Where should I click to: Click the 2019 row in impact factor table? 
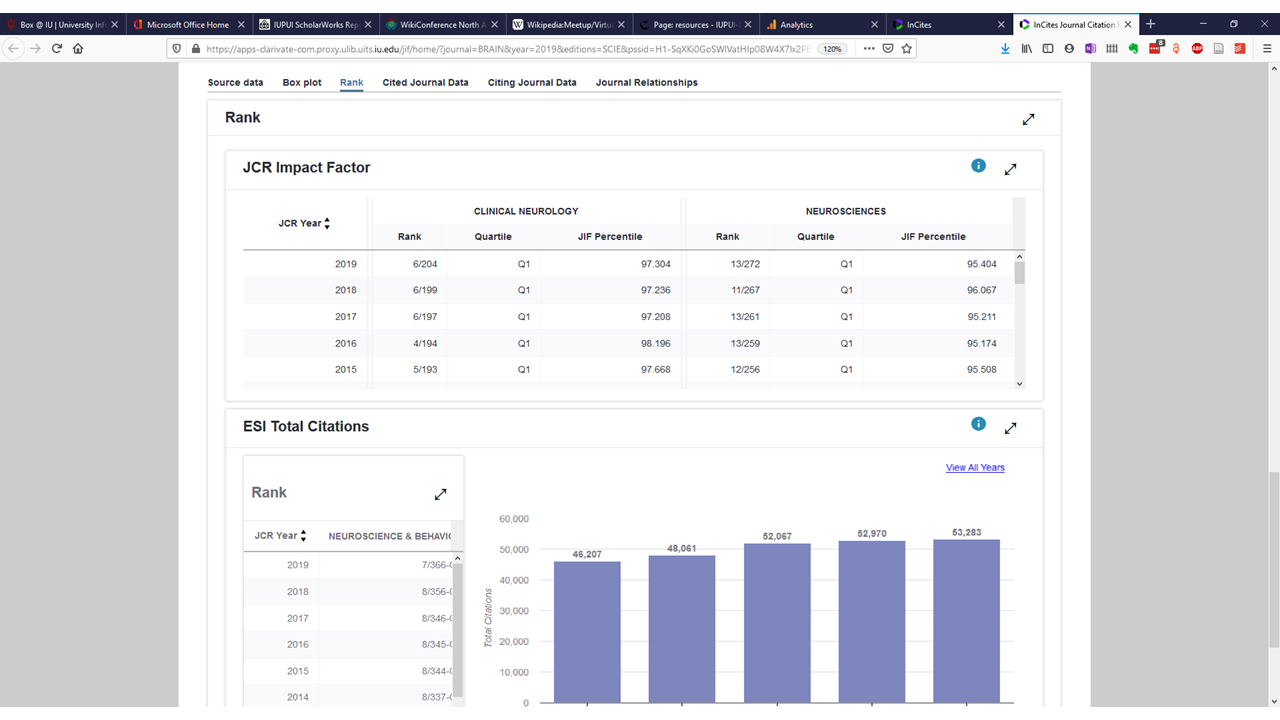click(628, 264)
